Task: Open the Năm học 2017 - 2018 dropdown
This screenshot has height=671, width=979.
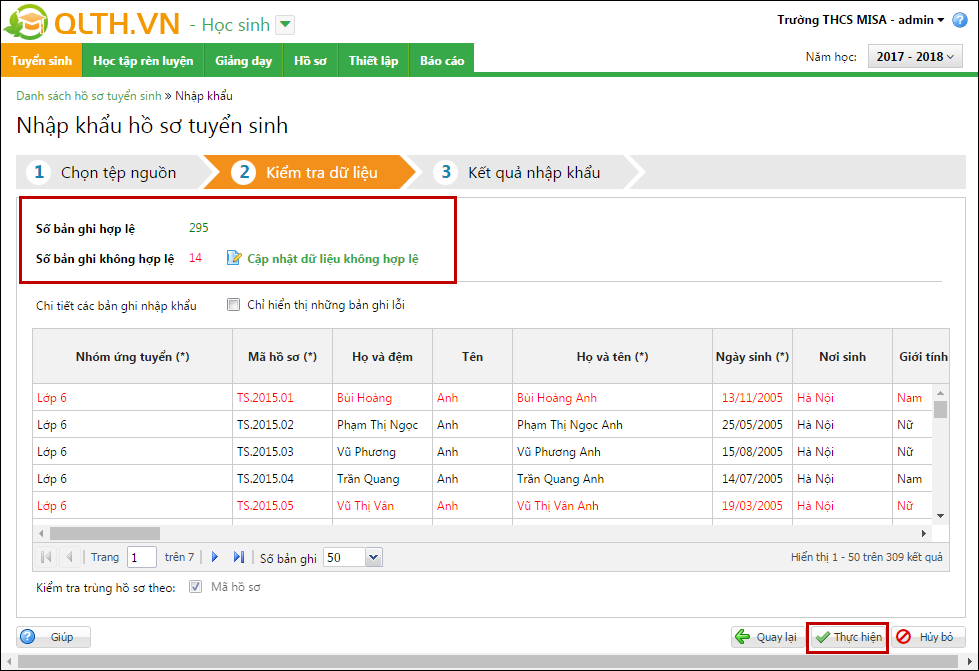Action: 914,57
